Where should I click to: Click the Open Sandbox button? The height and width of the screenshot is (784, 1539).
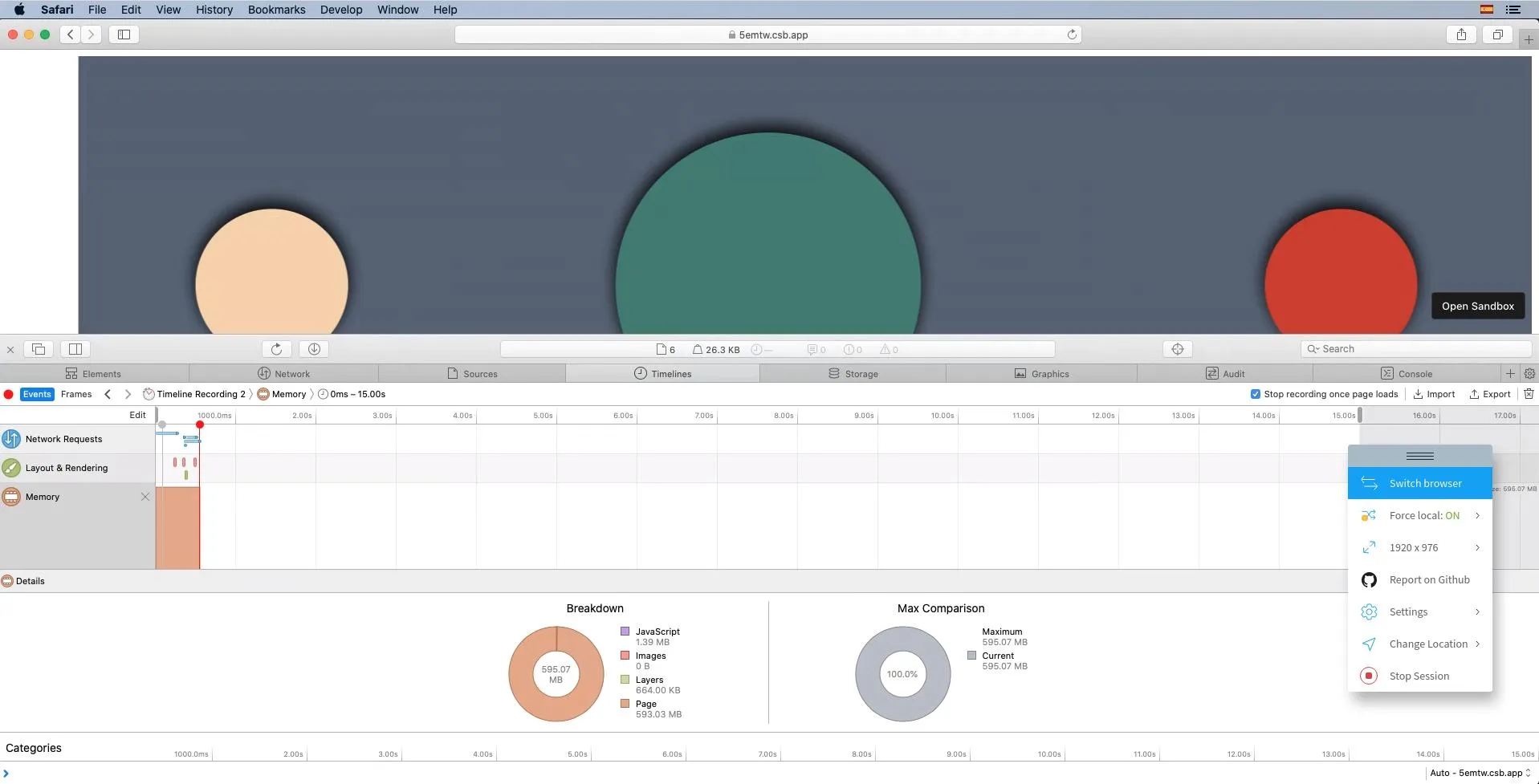tap(1477, 306)
